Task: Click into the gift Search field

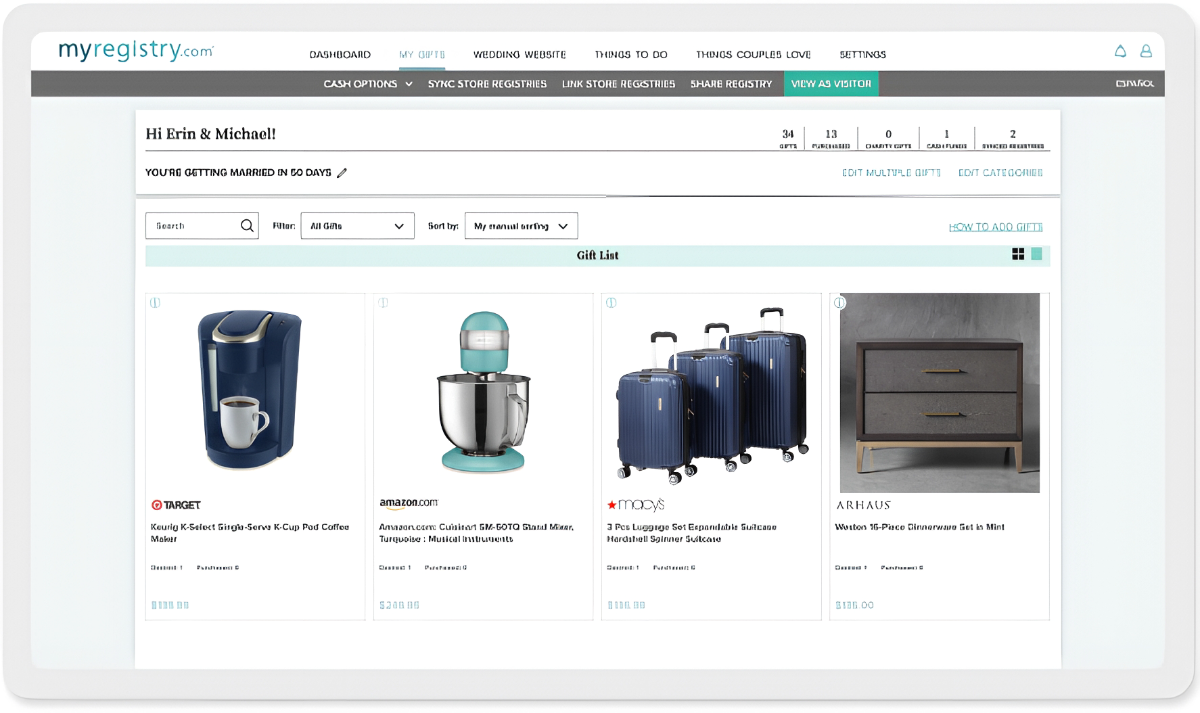Action: coord(194,226)
